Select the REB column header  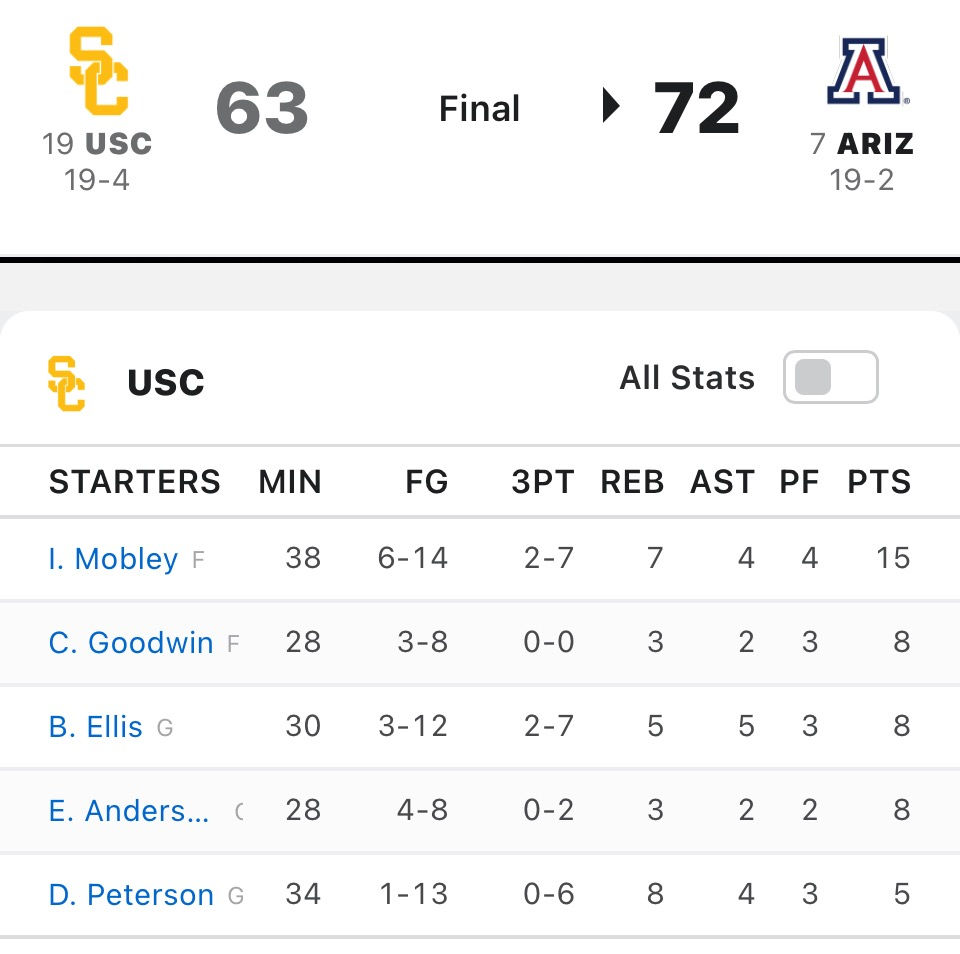632,481
